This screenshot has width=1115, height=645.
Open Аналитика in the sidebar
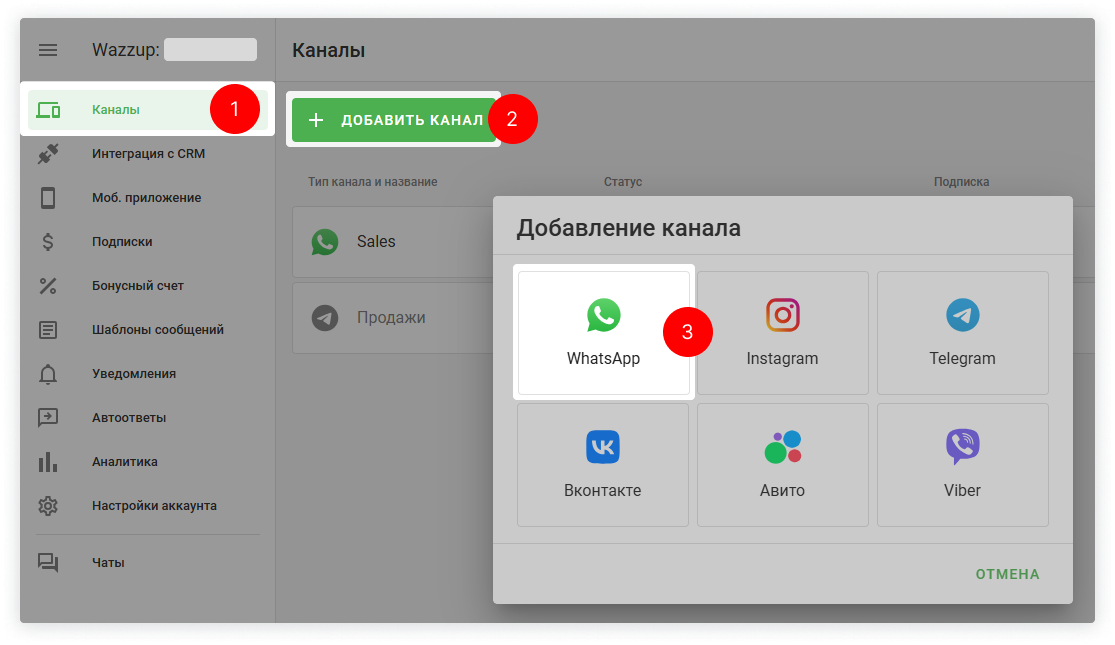coord(125,462)
